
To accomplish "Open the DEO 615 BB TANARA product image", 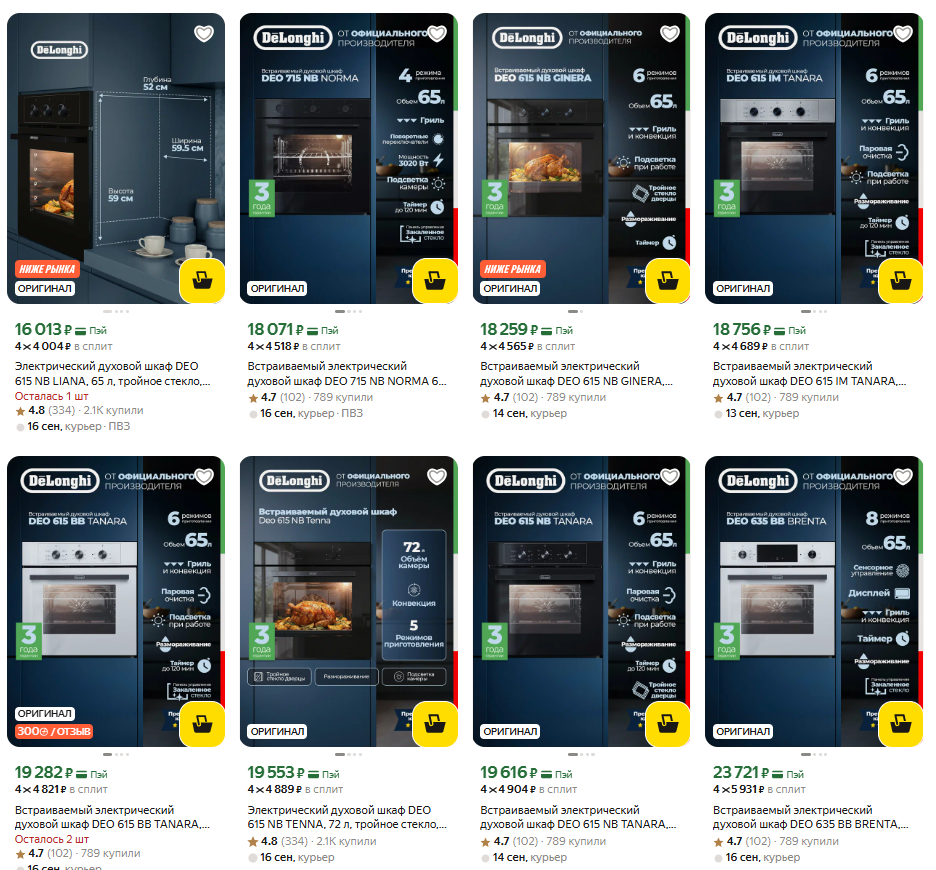I will (x=116, y=601).
